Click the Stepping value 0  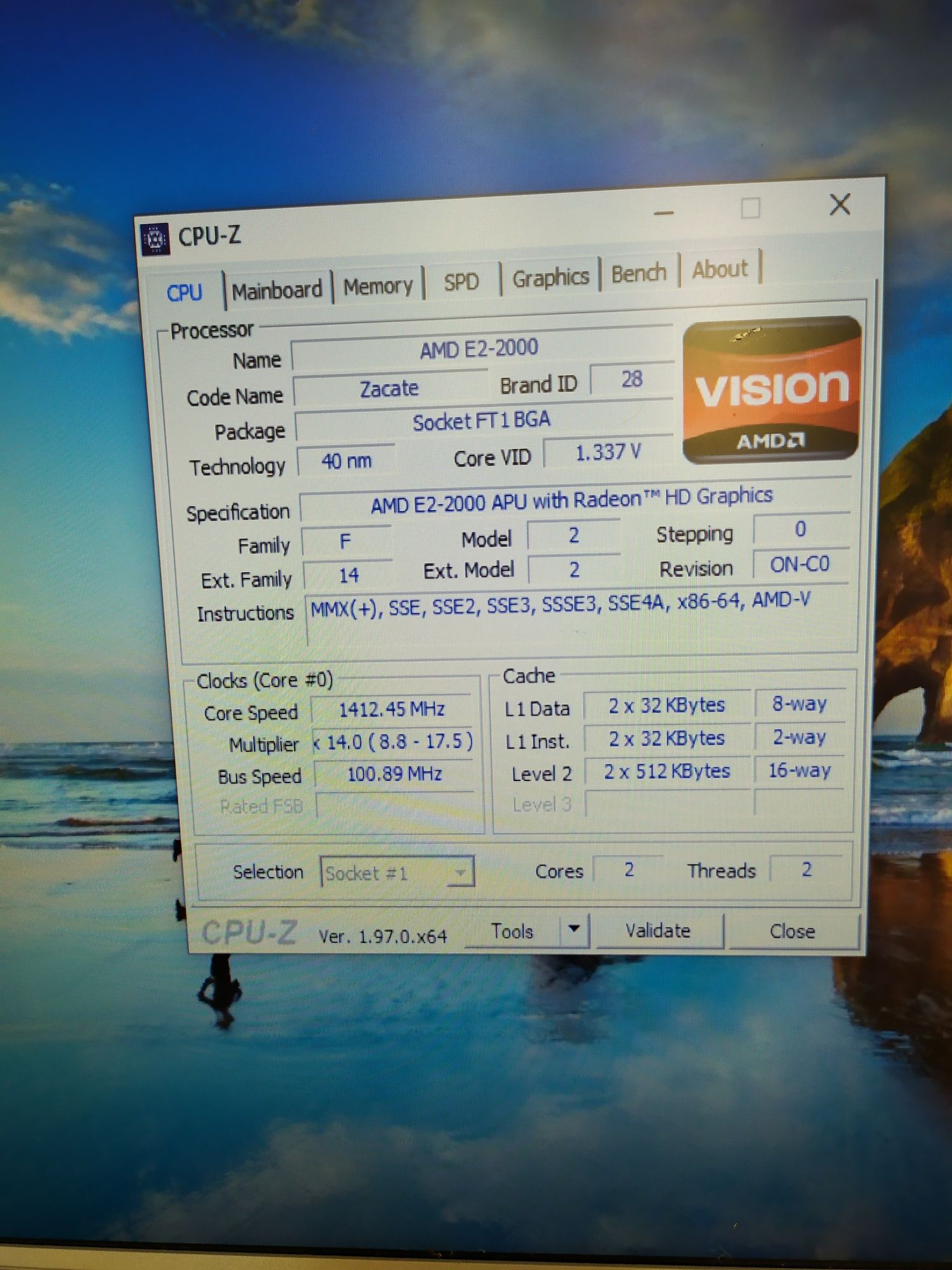click(800, 530)
